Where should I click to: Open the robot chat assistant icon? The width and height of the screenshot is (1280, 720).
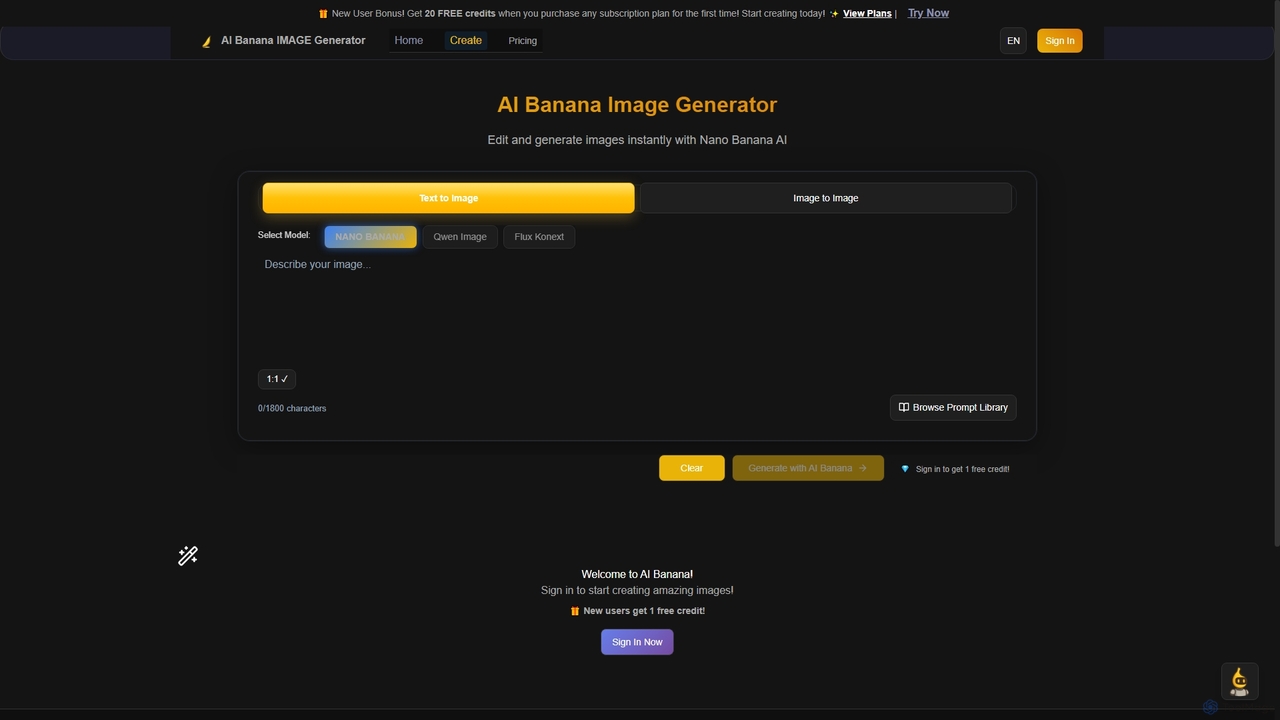pyautogui.click(x=1240, y=681)
